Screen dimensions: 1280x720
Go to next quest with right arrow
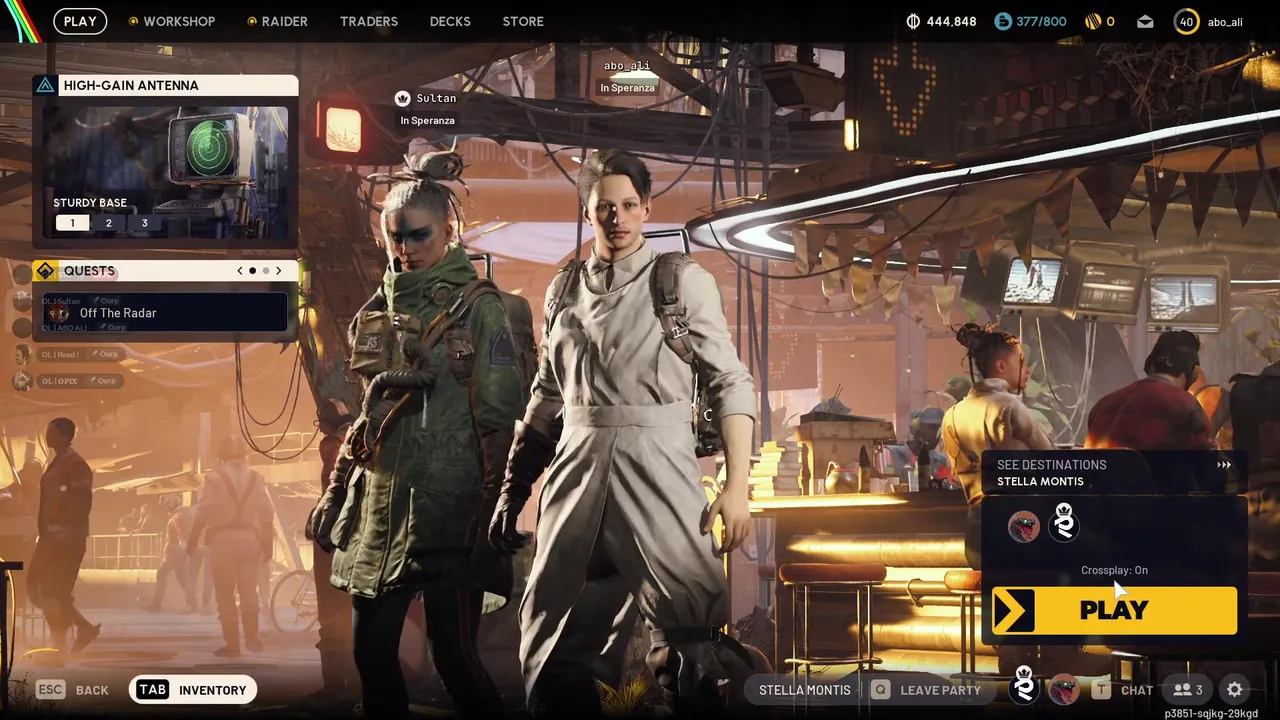278,271
